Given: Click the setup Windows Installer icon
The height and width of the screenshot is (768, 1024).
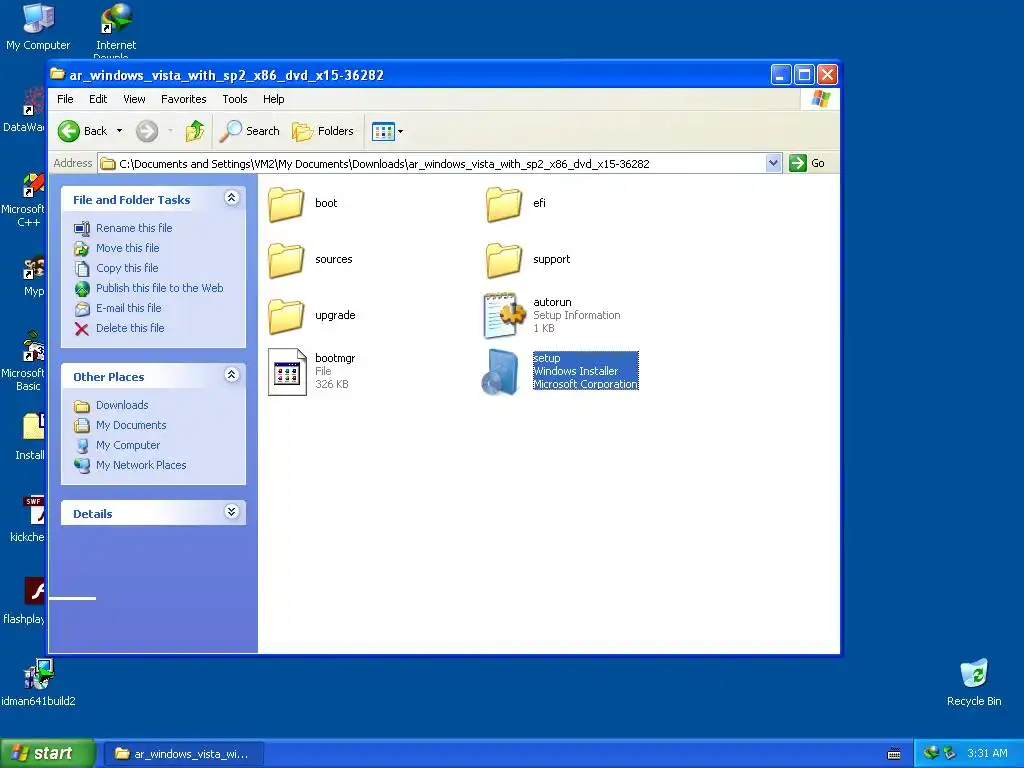Looking at the screenshot, I should (x=500, y=372).
